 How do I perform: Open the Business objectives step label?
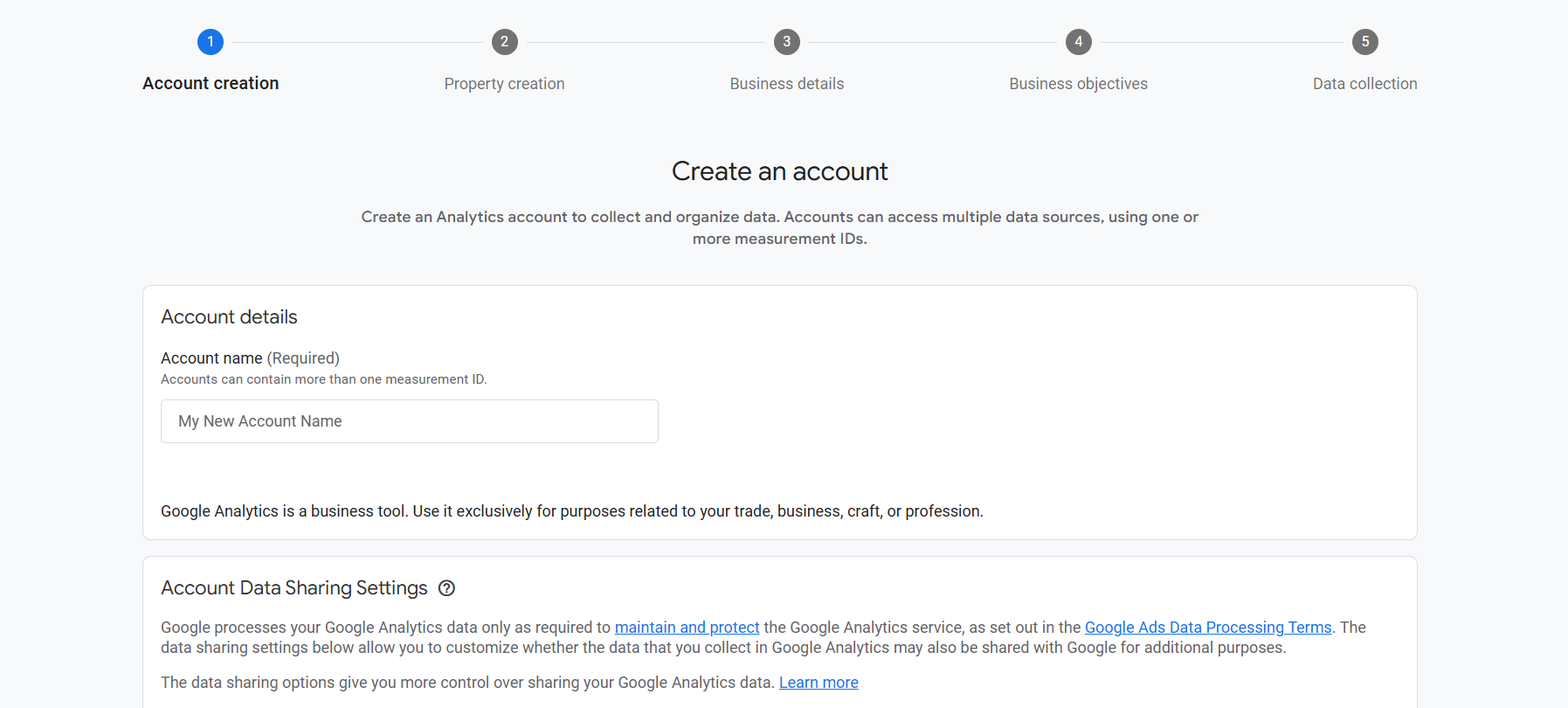point(1078,84)
